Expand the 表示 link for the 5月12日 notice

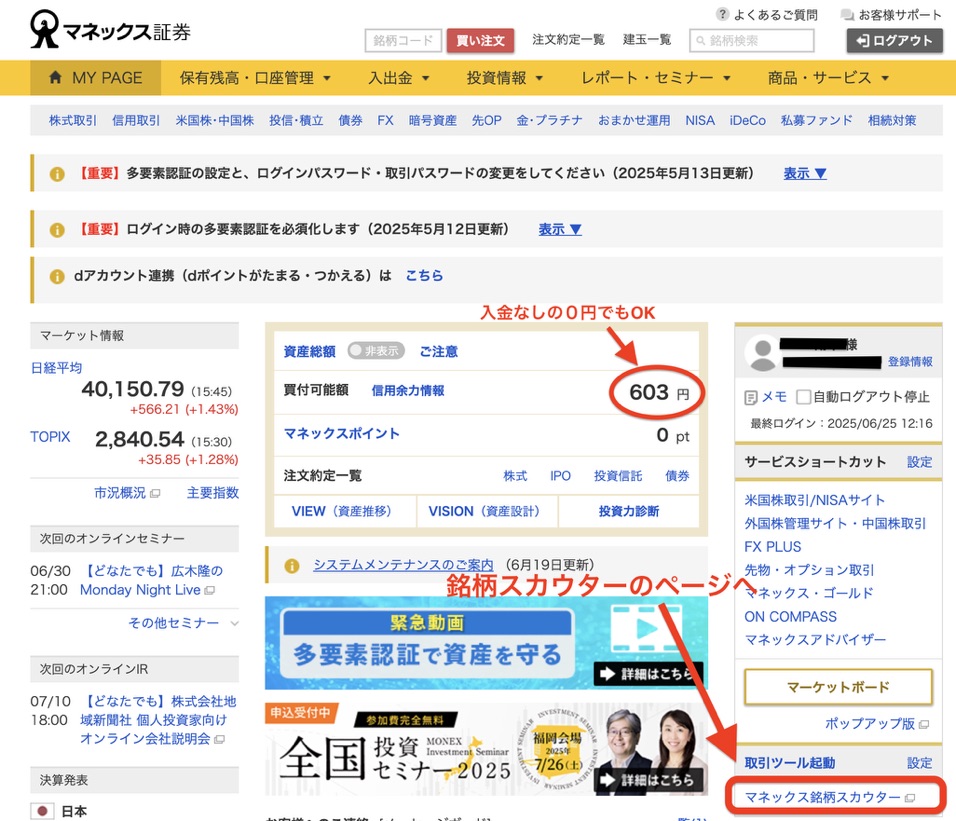coord(560,230)
